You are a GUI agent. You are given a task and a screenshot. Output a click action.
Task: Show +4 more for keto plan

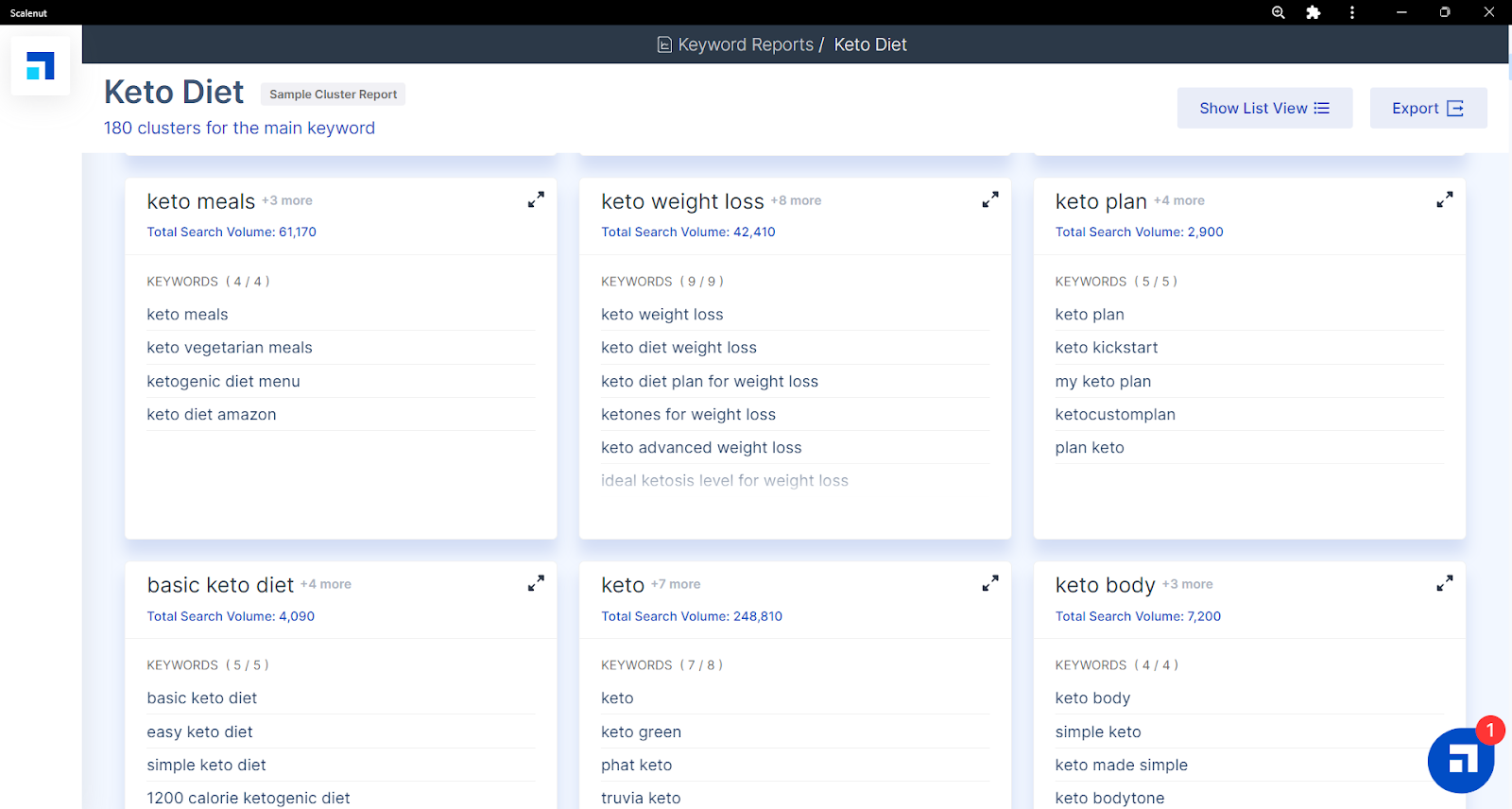(x=1178, y=200)
